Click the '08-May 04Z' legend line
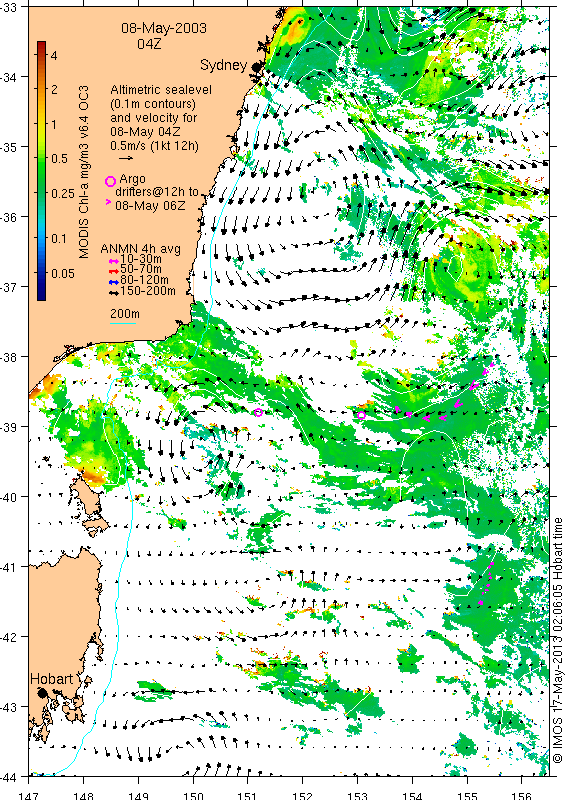The image size is (570, 800). pyautogui.click(x=145, y=132)
